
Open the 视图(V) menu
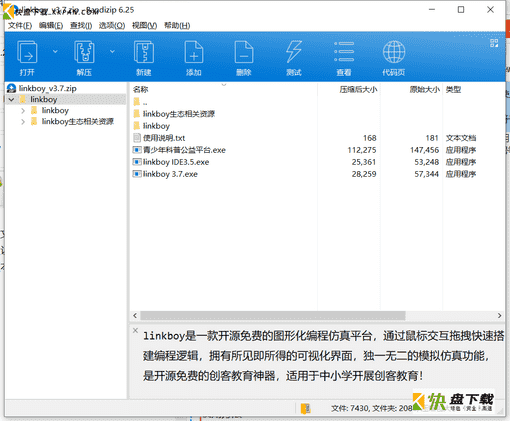[144, 25]
